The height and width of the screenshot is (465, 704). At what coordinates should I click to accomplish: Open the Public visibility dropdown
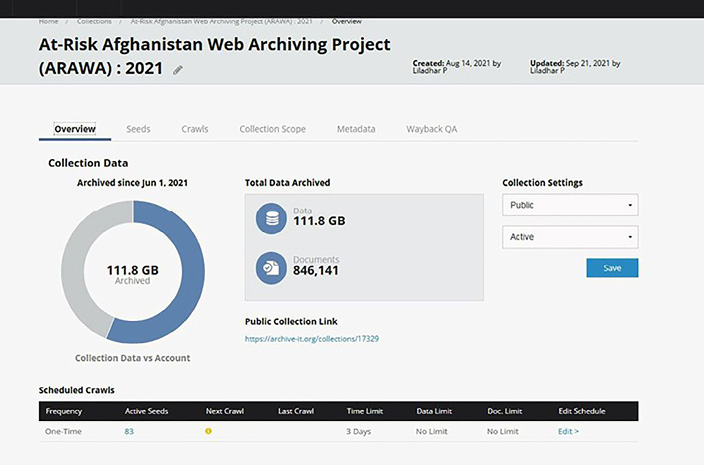[x=570, y=205]
